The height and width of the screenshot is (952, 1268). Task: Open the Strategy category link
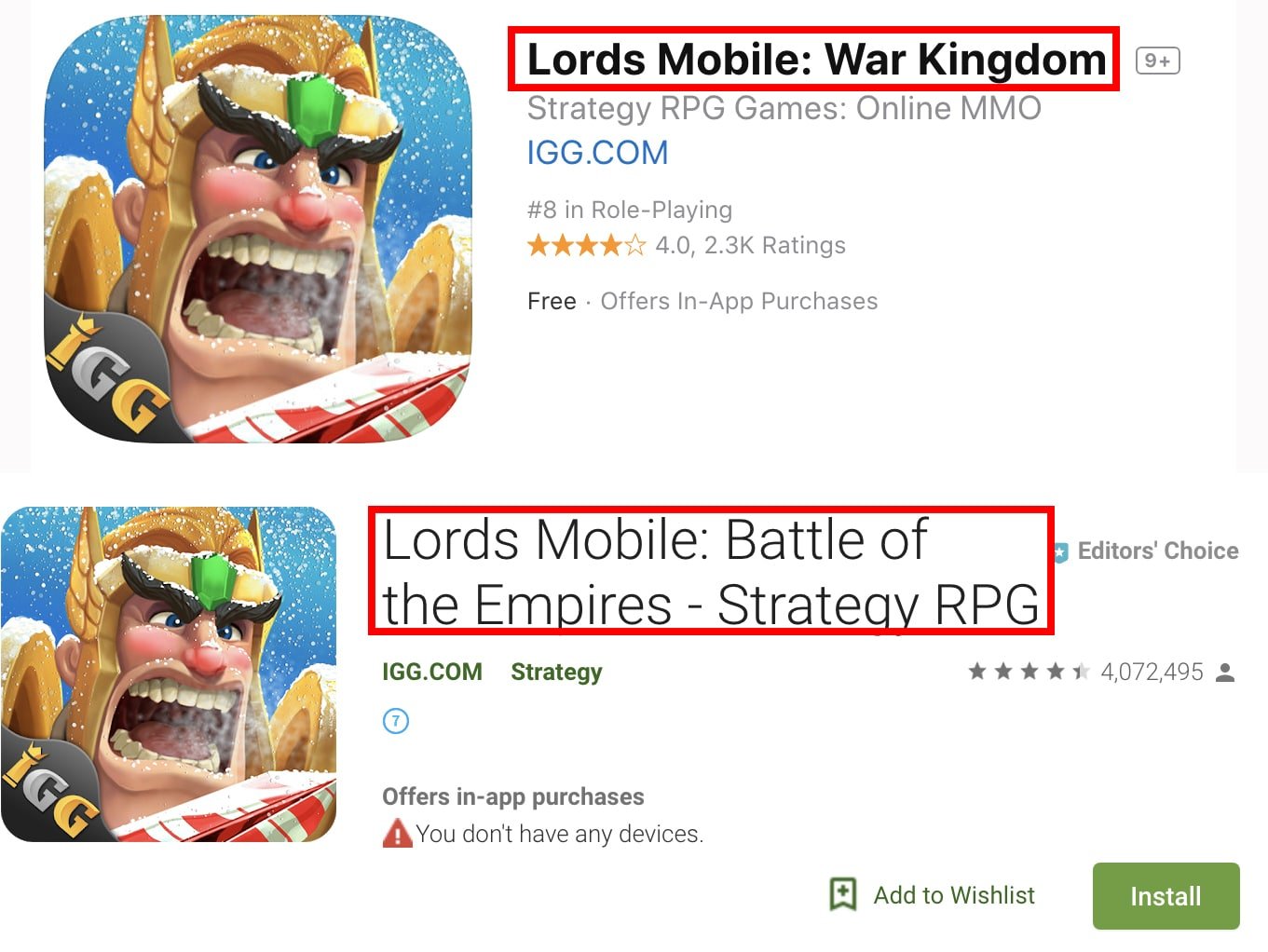coord(556,673)
